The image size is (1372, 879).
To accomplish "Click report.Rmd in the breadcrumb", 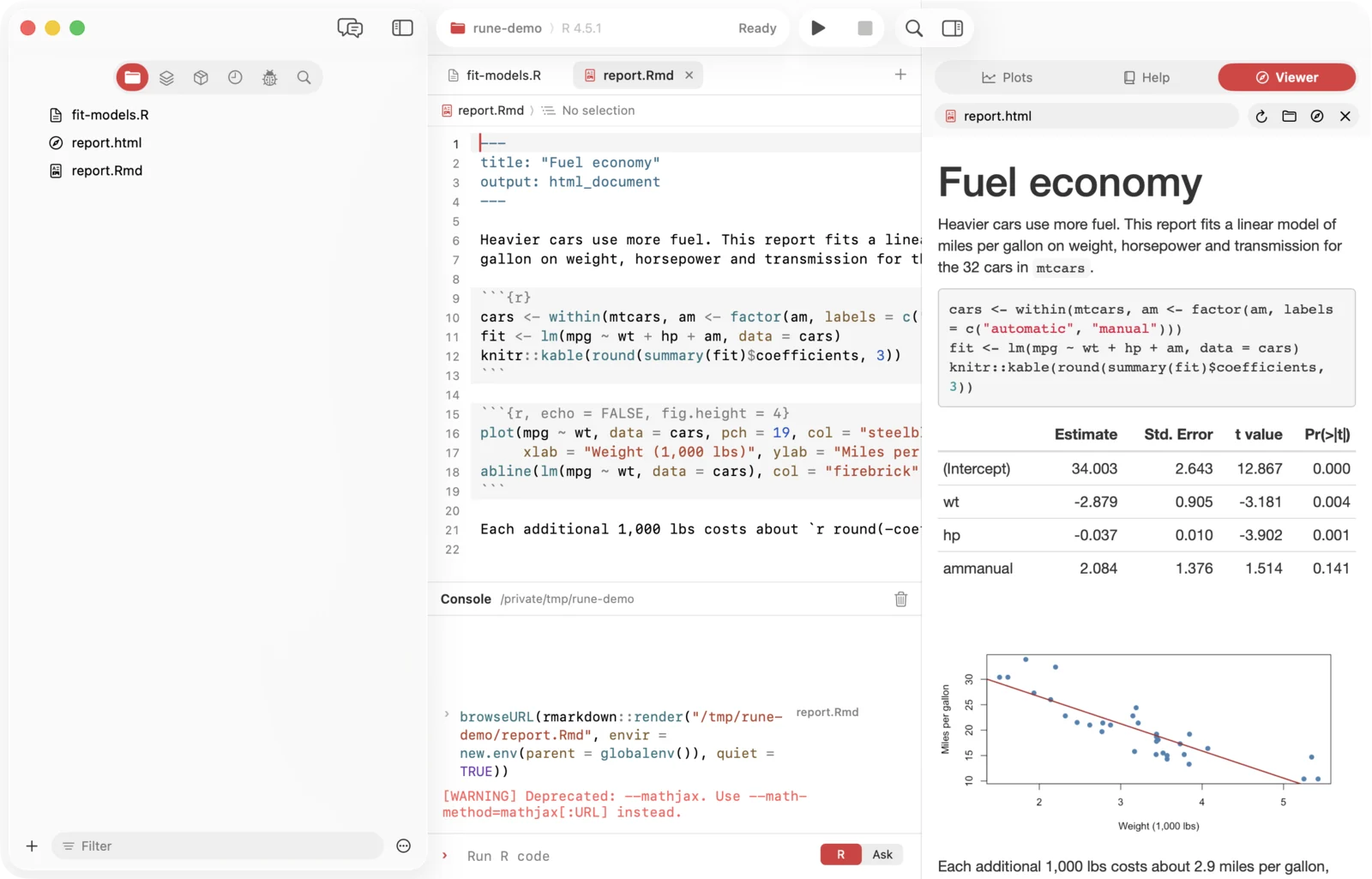I will coord(490,111).
